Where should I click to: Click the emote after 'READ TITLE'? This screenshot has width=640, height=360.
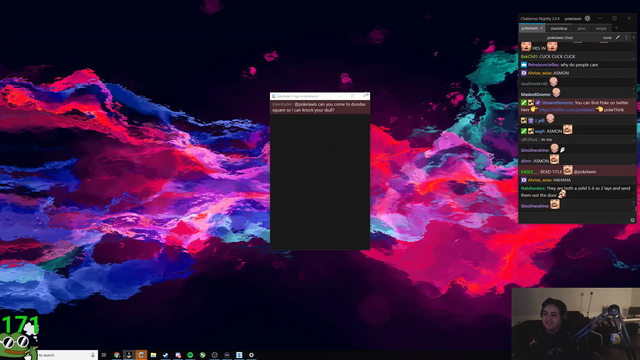click(568, 170)
